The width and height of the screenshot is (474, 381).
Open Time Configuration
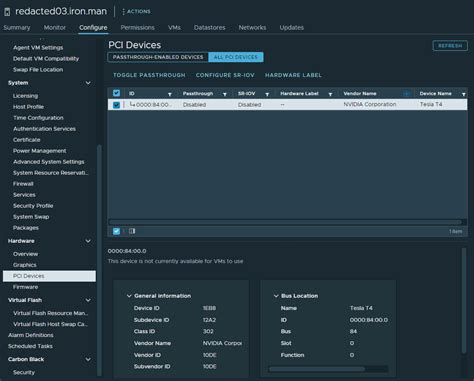(x=38, y=118)
